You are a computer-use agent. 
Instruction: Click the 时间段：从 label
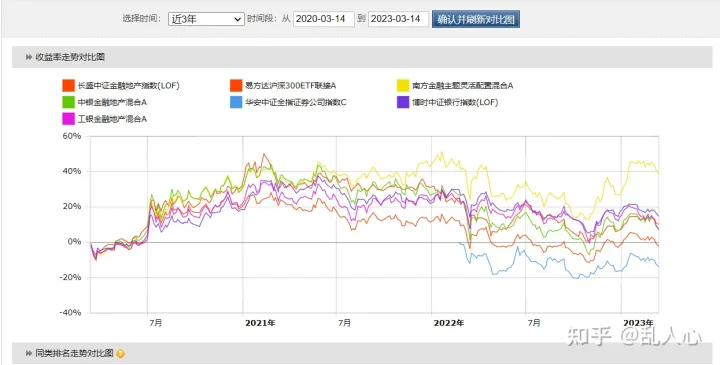point(269,19)
